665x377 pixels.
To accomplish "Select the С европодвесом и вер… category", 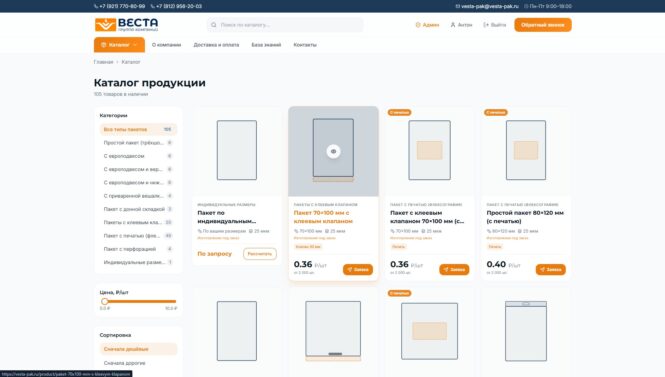I will point(138,169).
